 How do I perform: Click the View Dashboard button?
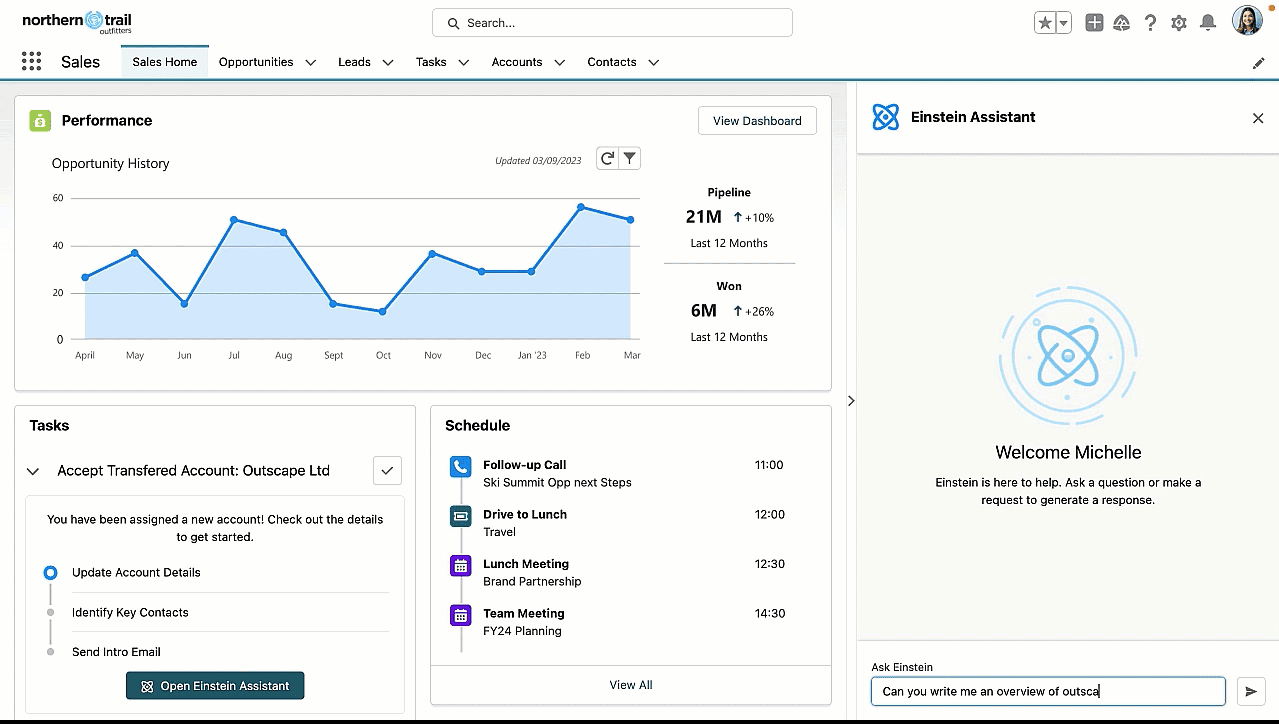pyautogui.click(x=757, y=120)
